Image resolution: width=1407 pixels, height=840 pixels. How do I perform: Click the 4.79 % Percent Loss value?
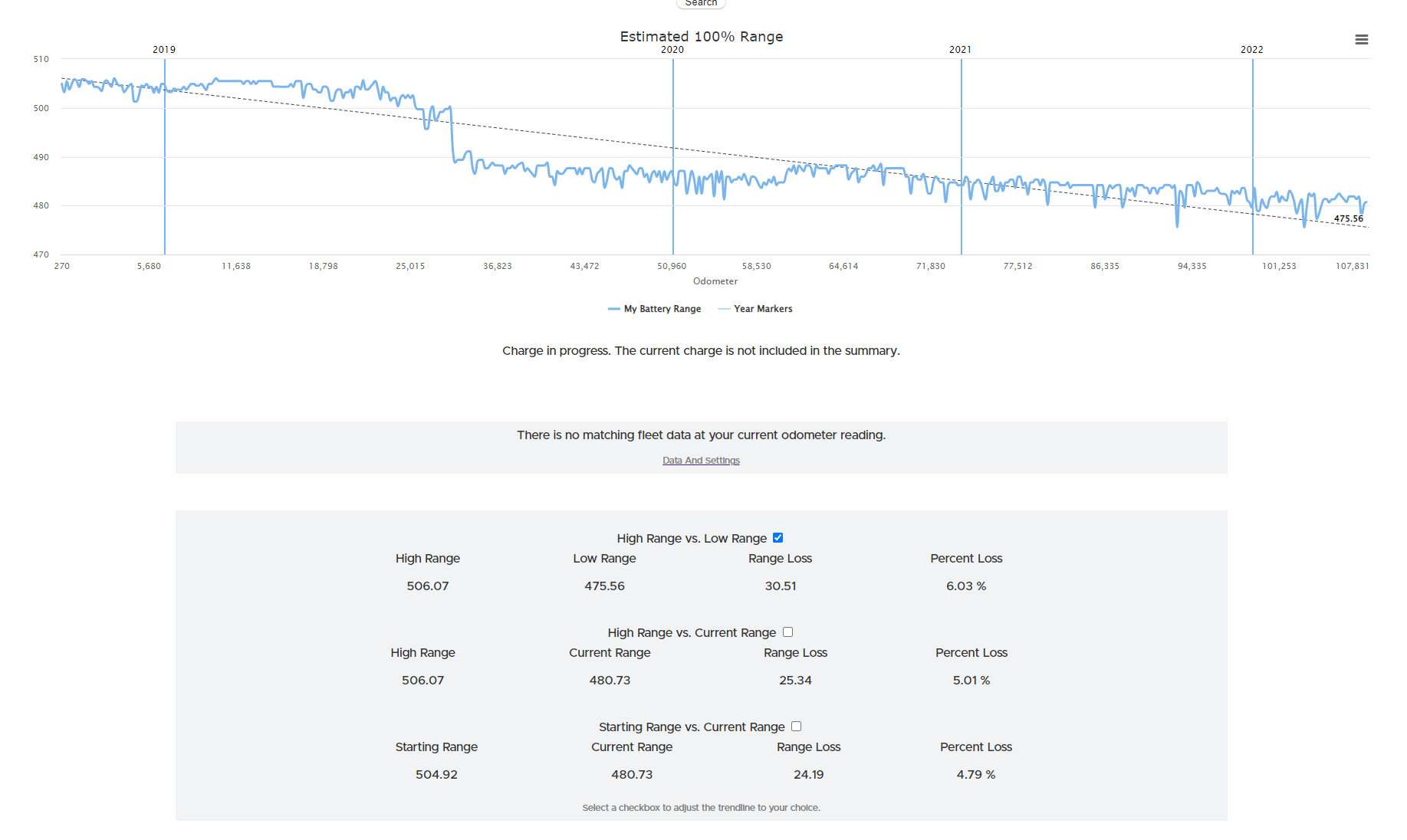976,774
